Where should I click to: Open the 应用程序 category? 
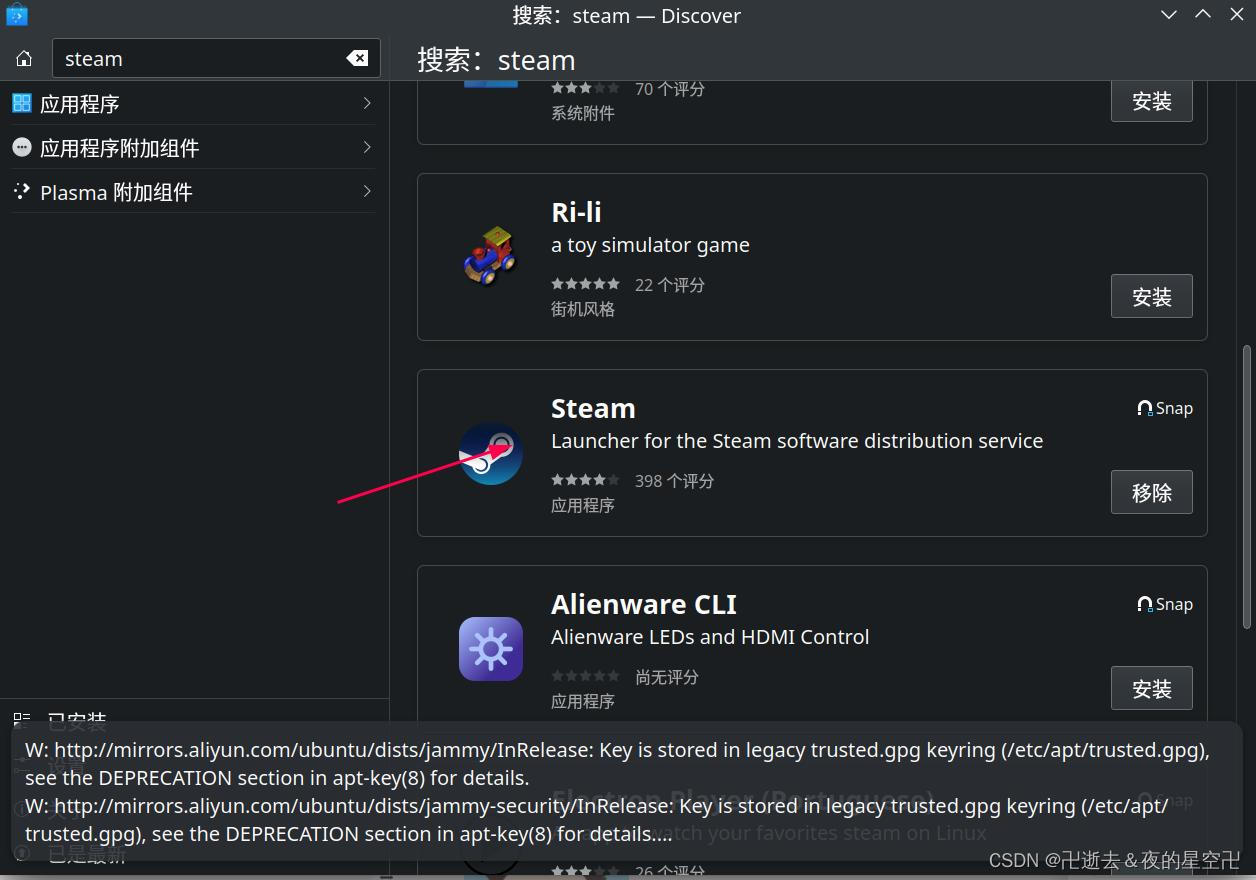[194, 103]
